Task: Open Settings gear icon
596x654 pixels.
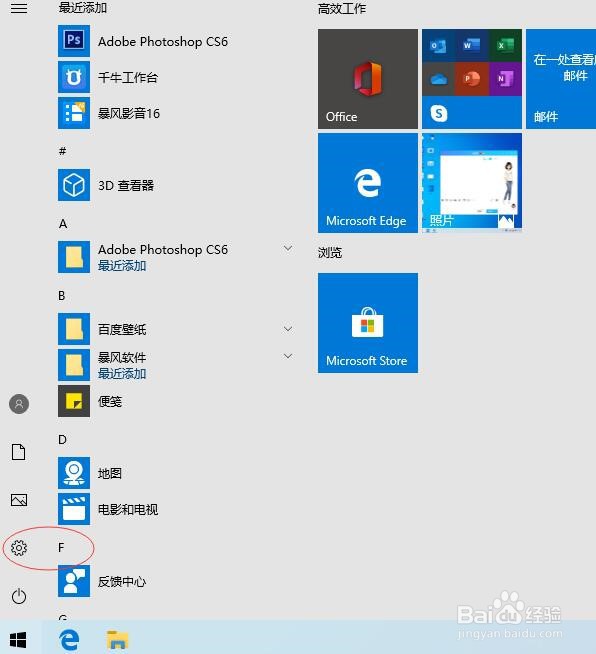Action: click(x=19, y=548)
